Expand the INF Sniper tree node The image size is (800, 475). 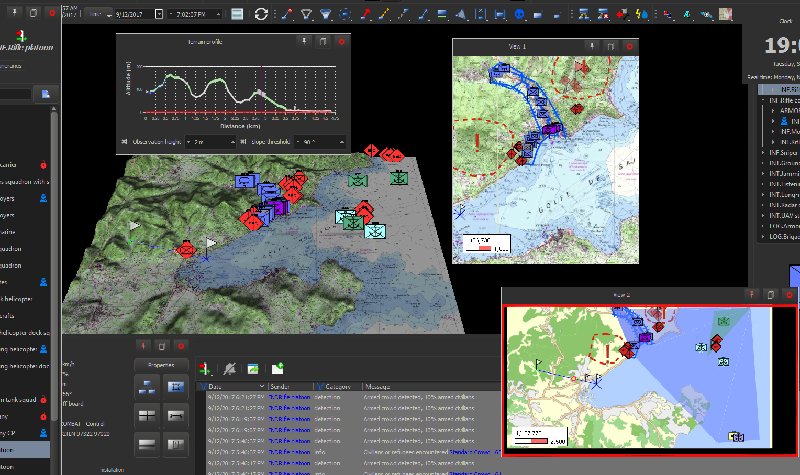click(763, 153)
